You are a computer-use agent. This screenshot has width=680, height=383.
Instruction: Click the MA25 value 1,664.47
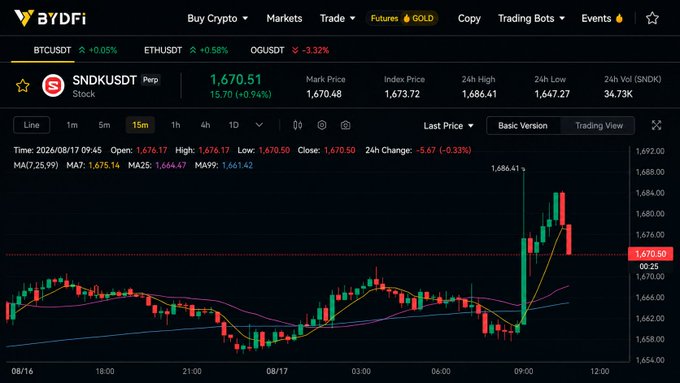tap(170, 165)
